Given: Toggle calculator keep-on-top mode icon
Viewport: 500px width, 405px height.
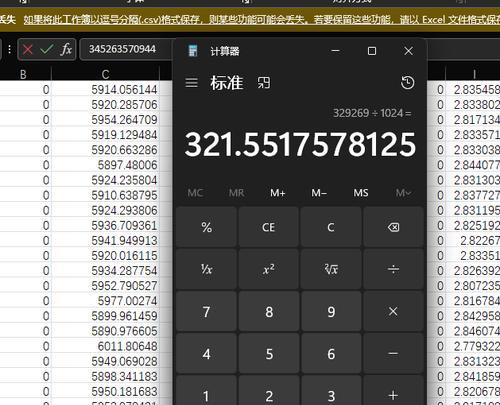Looking at the screenshot, I should point(264,83).
